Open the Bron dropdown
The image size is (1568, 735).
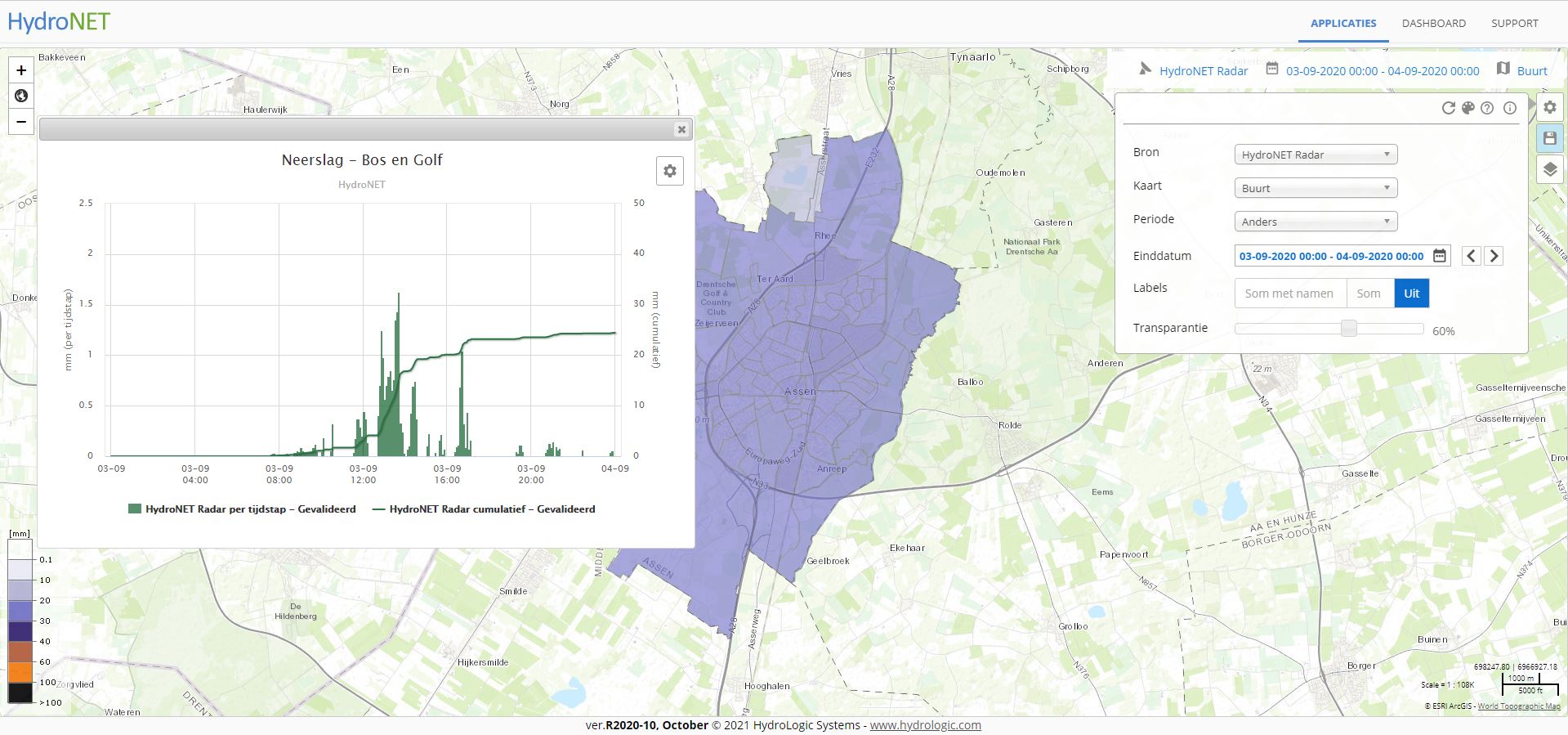[1316, 155]
